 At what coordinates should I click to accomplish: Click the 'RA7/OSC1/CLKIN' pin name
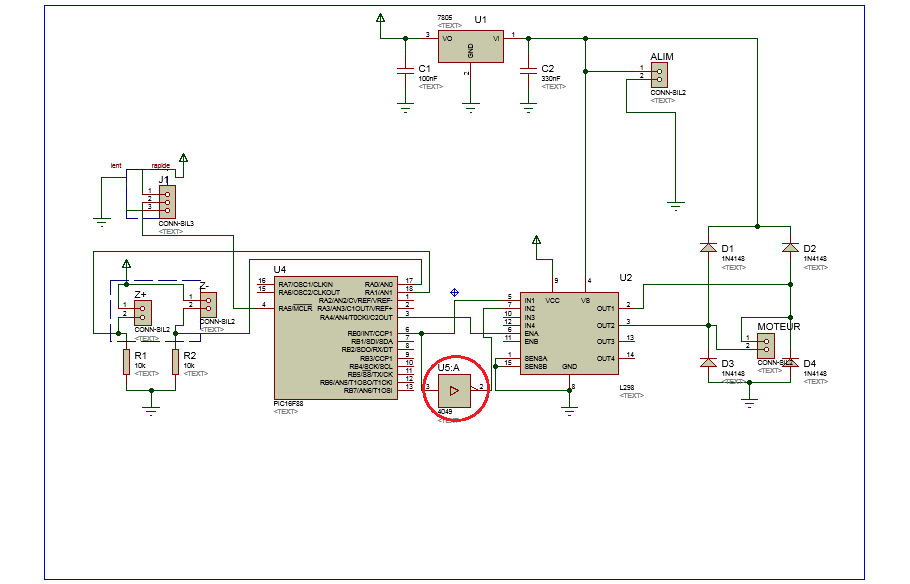click(x=306, y=284)
